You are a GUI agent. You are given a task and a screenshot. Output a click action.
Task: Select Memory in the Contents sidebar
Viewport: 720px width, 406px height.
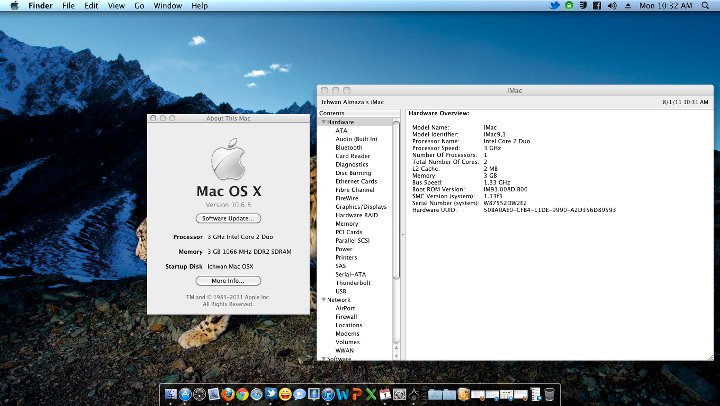[x=347, y=224]
